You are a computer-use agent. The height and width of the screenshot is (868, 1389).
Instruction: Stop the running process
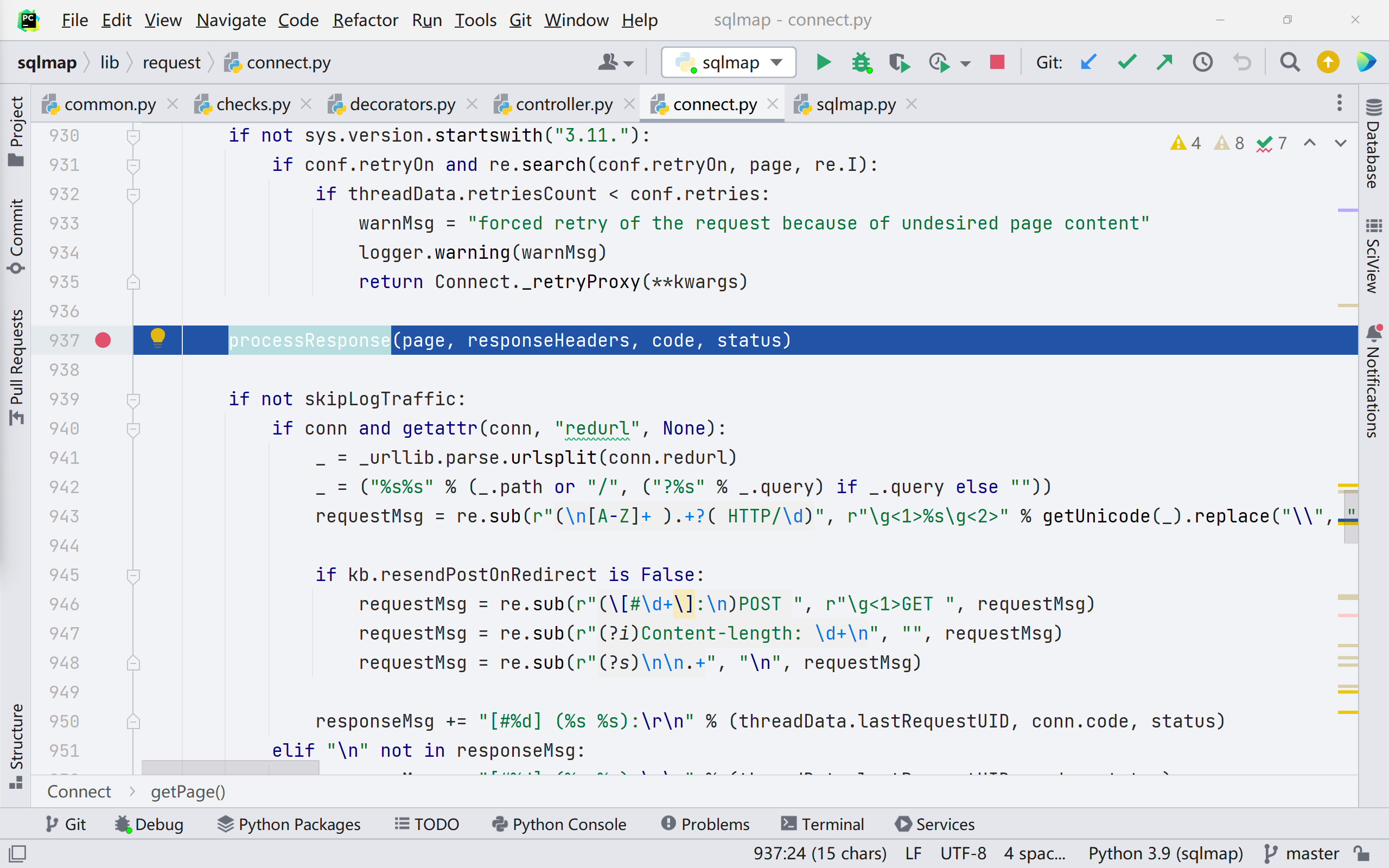(x=997, y=61)
